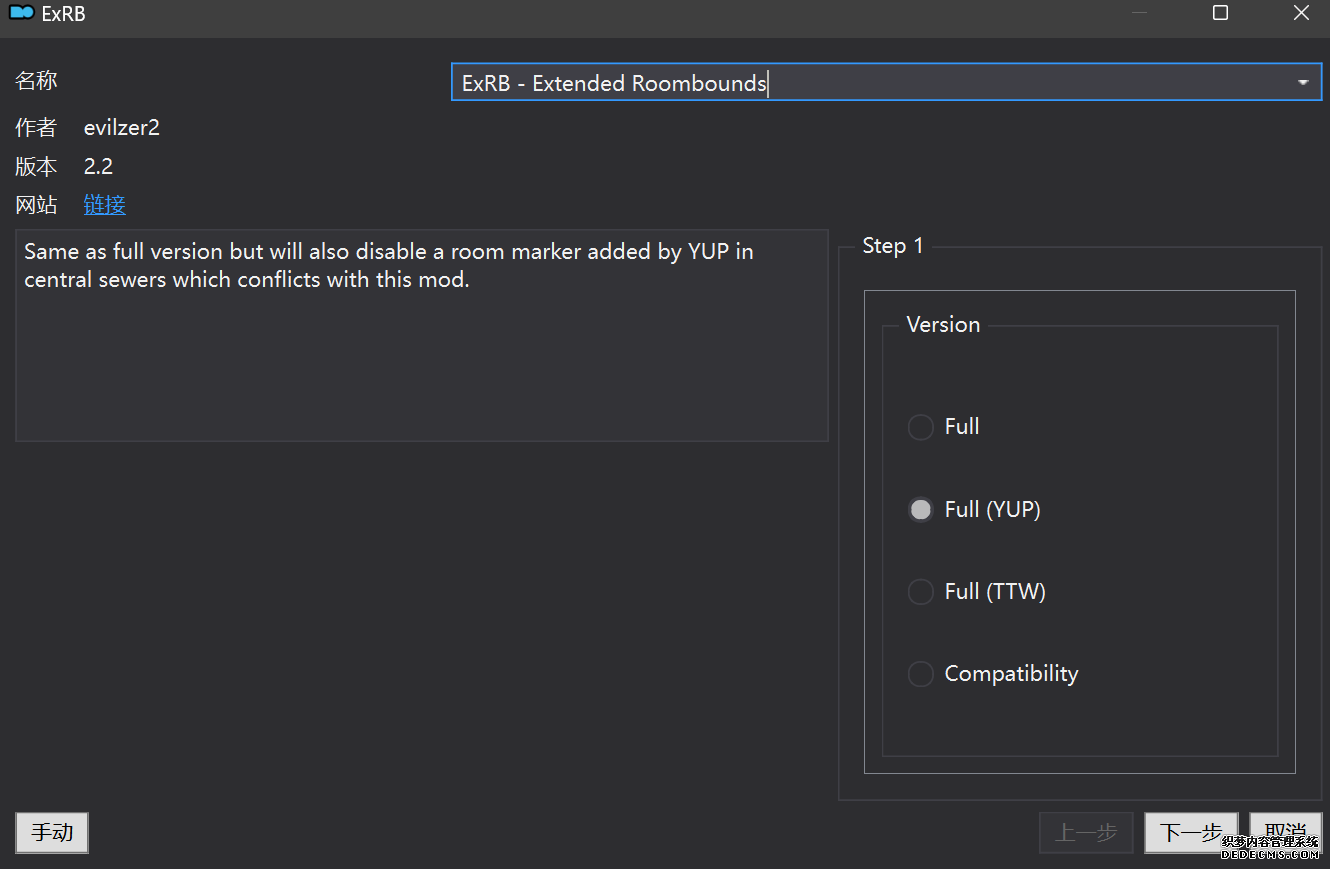
Task: Click the 手动 manual install button
Action: click(x=52, y=832)
